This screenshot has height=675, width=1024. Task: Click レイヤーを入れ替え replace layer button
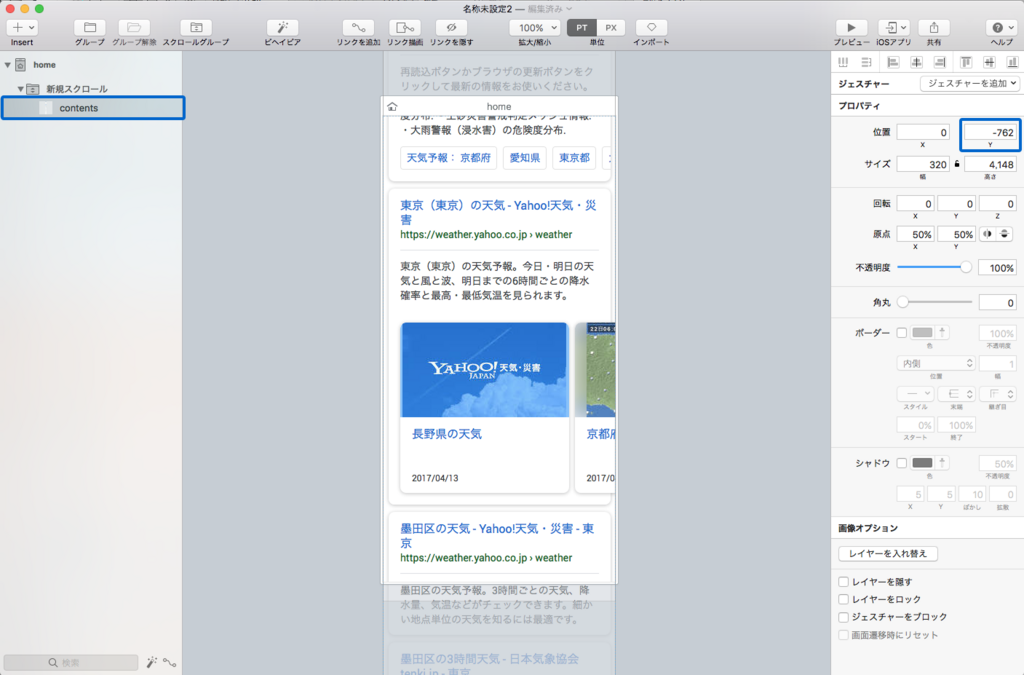(x=888, y=553)
